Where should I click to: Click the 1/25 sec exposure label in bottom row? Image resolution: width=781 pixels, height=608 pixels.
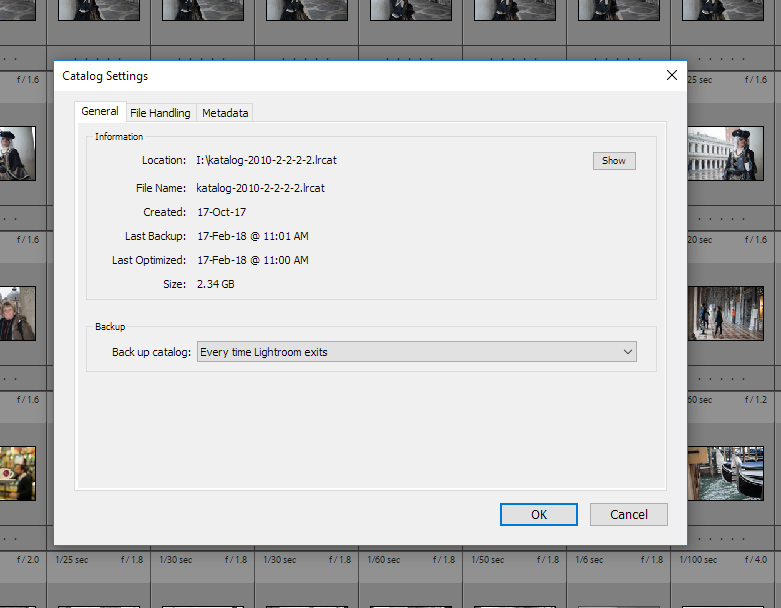pos(72,560)
